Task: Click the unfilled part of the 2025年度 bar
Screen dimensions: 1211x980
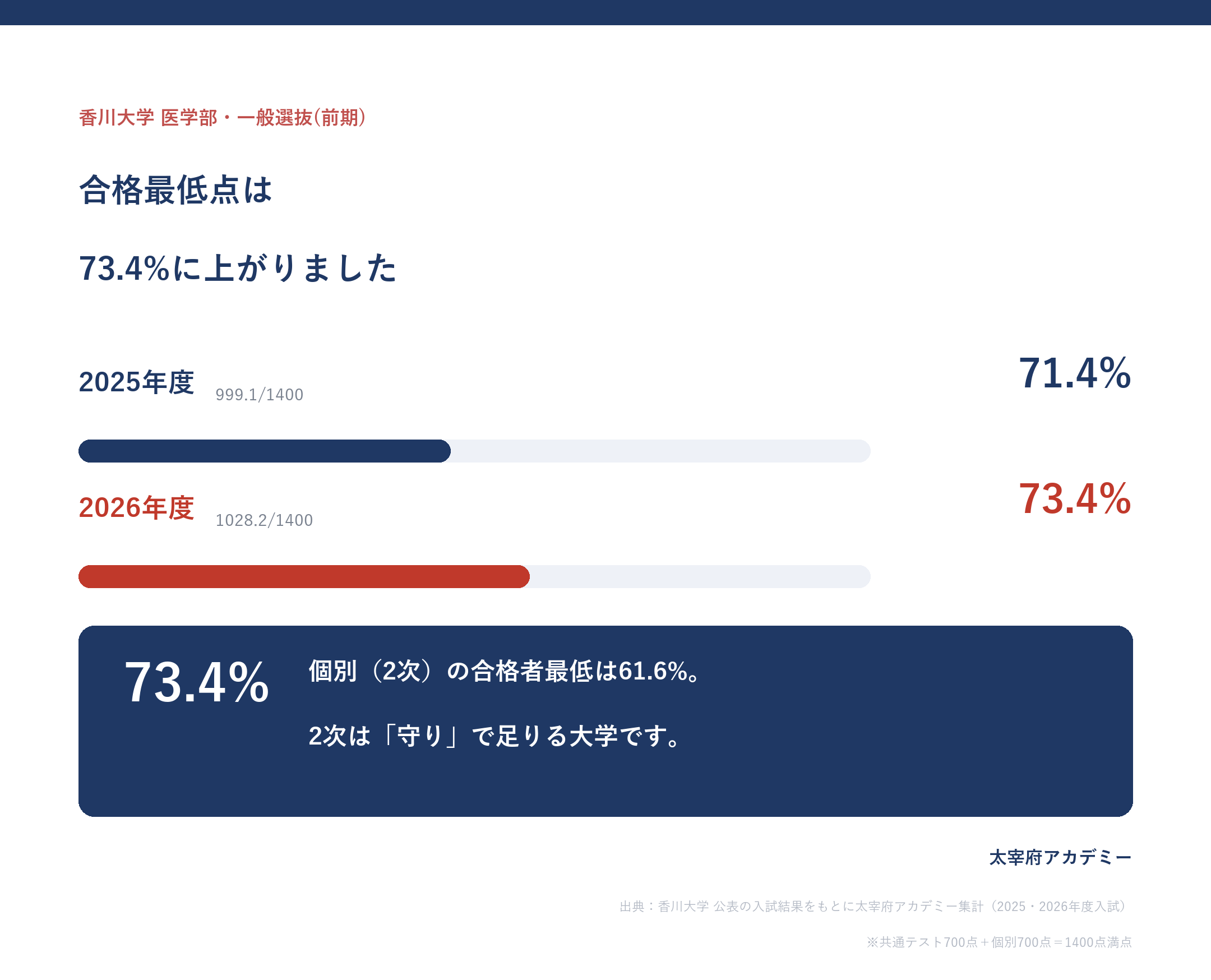Action: pyautogui.click(x=660, y=451)
